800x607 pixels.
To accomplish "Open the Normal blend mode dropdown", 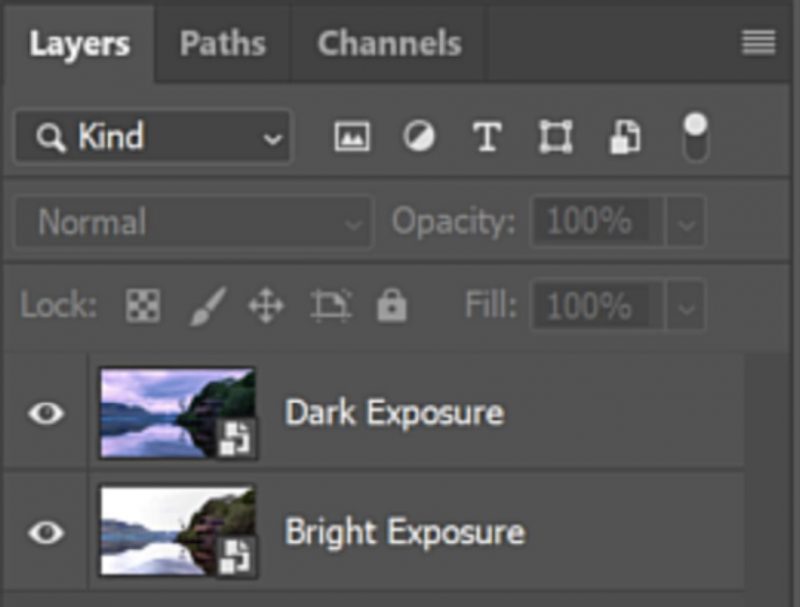I will (193, 222).
